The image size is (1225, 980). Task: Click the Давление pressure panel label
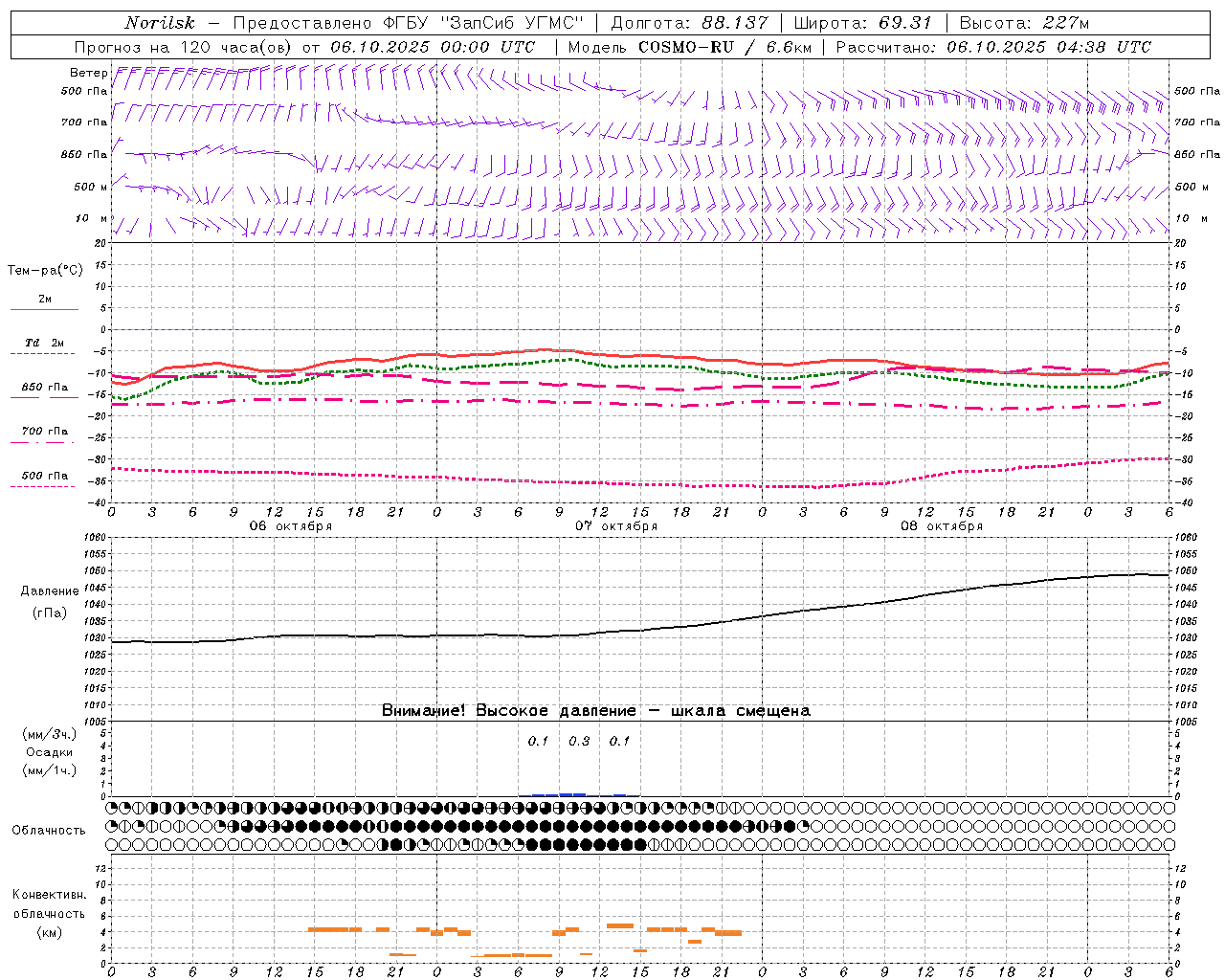[x=50, y=591]
